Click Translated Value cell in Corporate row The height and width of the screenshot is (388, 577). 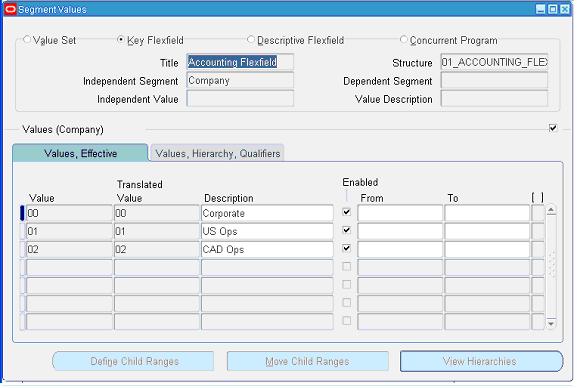tap(157, 213)
